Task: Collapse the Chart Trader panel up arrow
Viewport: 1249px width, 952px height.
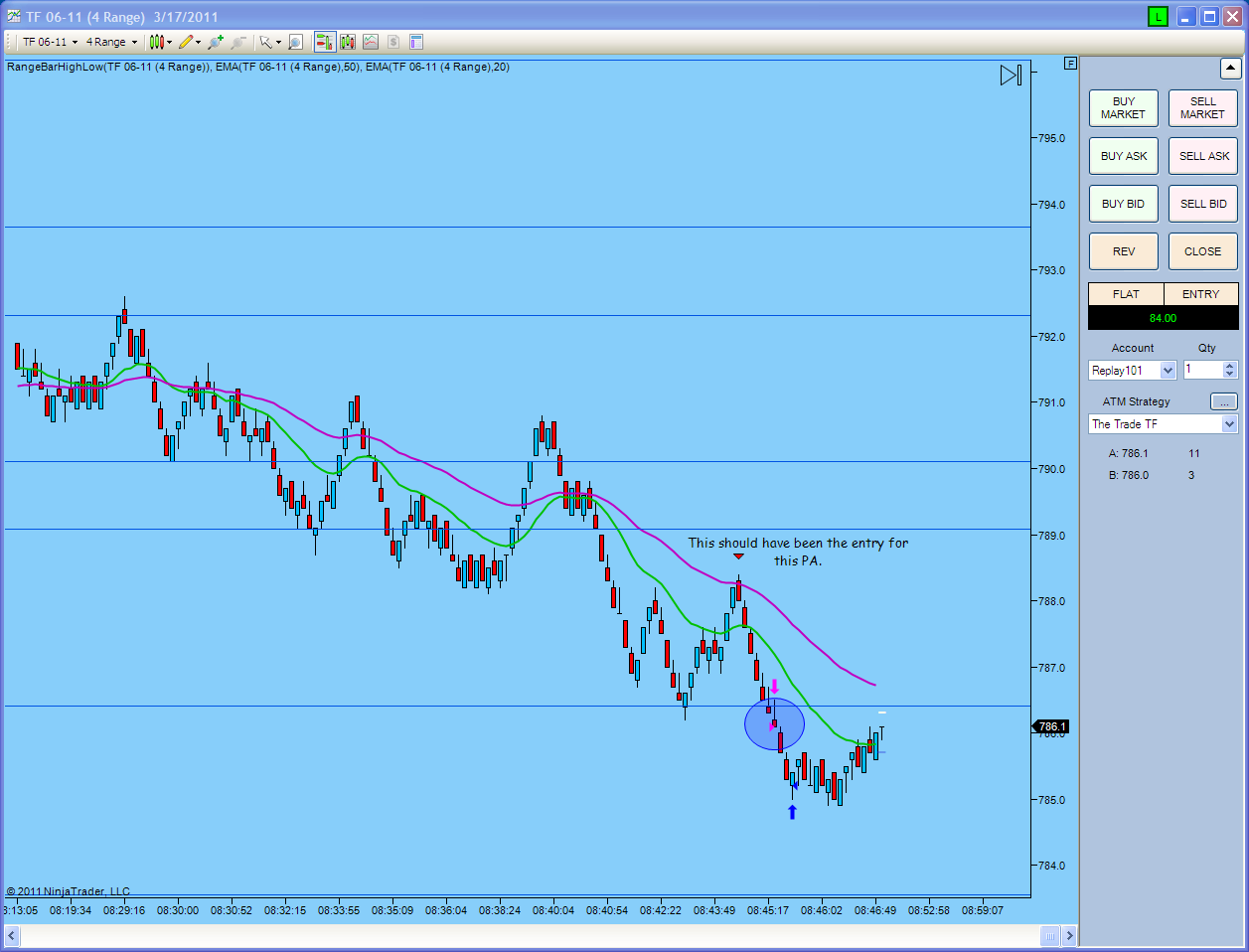Action: 1230,68
